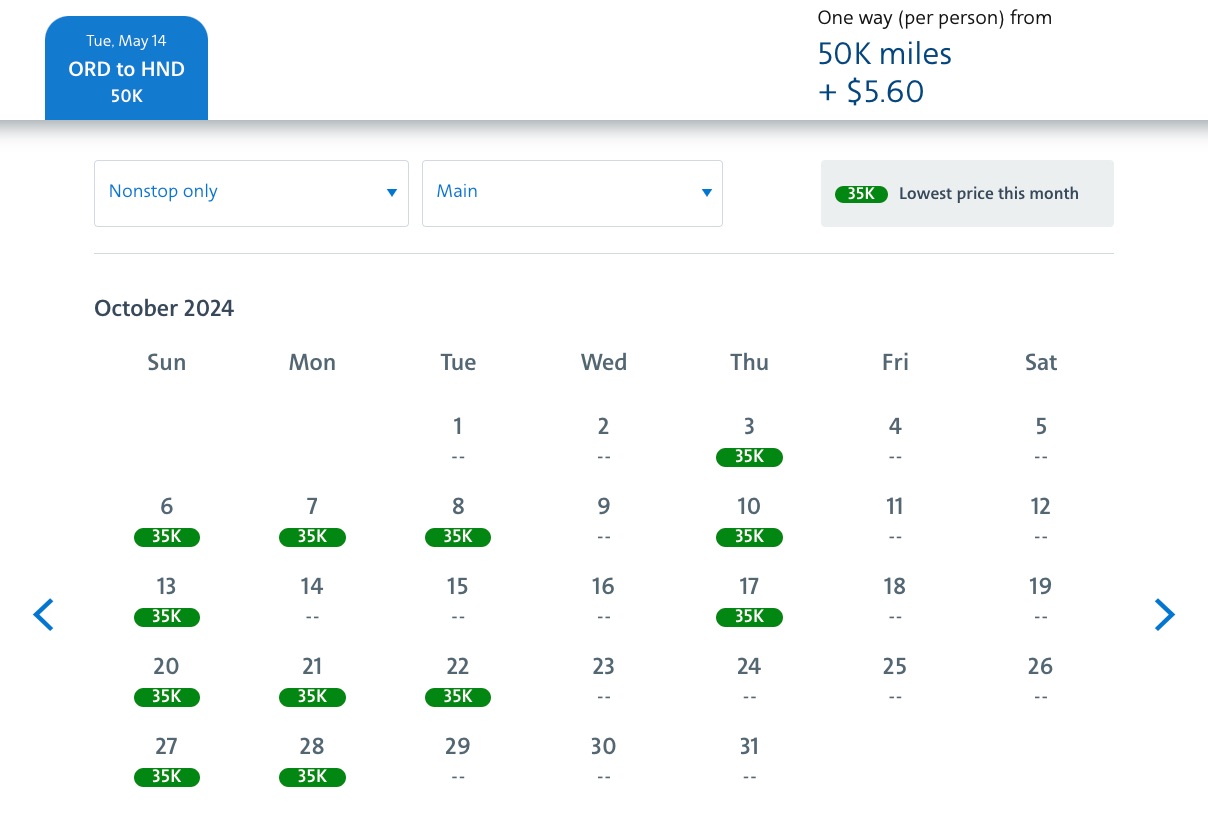Select Sunday October 27
Screen dimensions: 1208x814
point(167,761)
